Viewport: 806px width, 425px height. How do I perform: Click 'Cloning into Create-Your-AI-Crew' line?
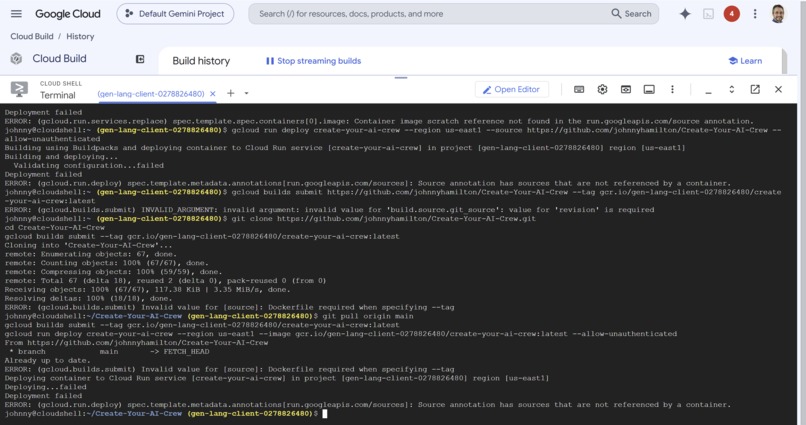[88, 245]
